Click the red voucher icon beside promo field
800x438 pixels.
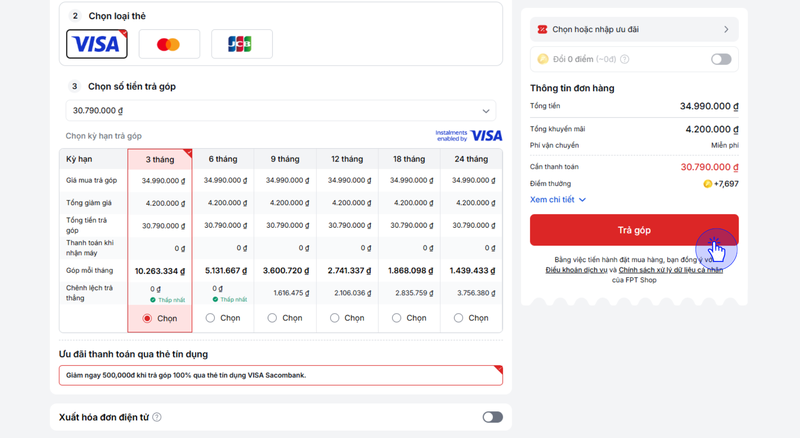pyautogui.click(x=542, y=30)
